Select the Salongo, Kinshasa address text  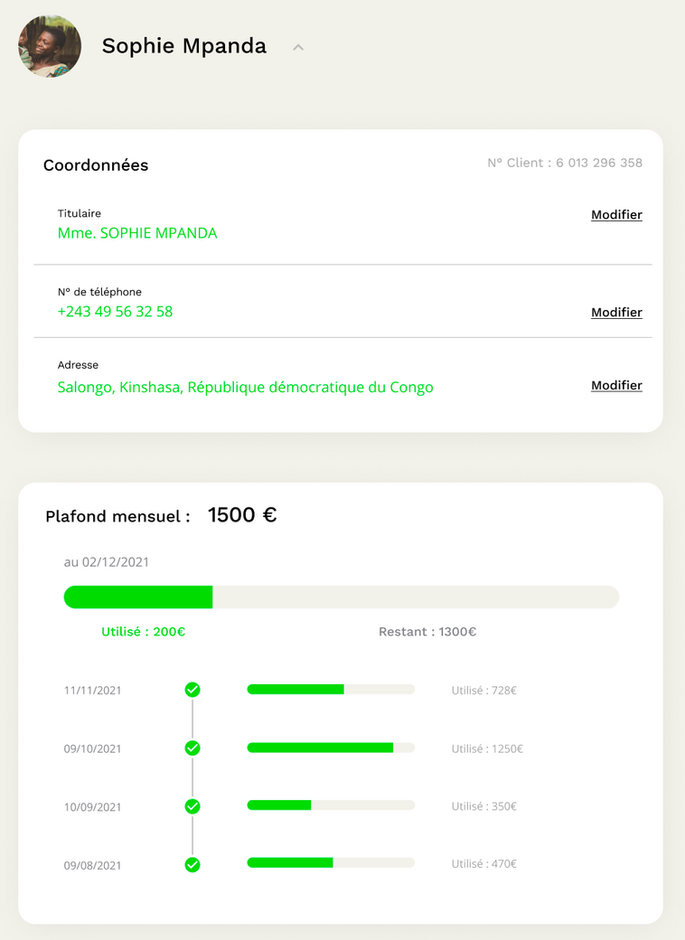245,387
